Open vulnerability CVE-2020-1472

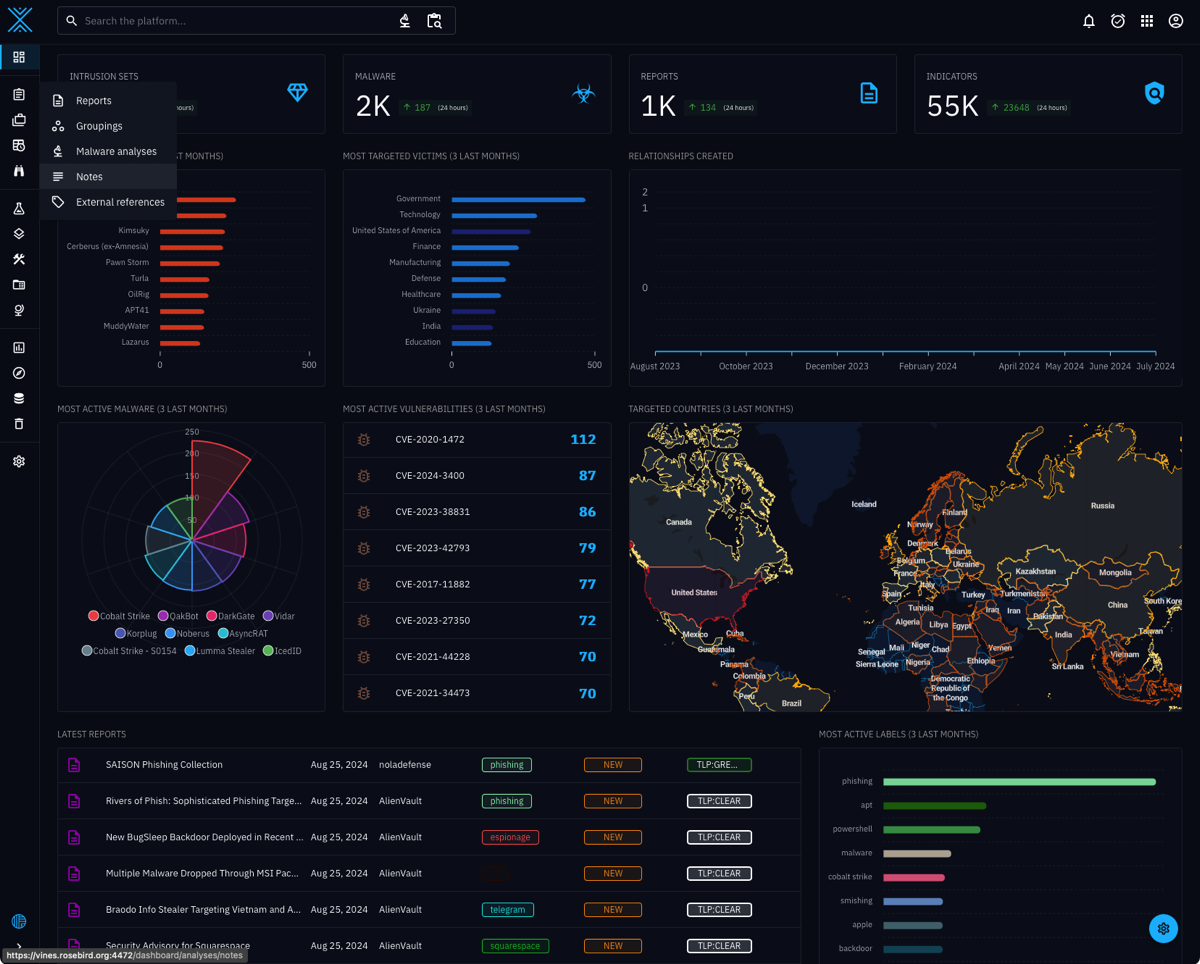[x=477, y=440]
